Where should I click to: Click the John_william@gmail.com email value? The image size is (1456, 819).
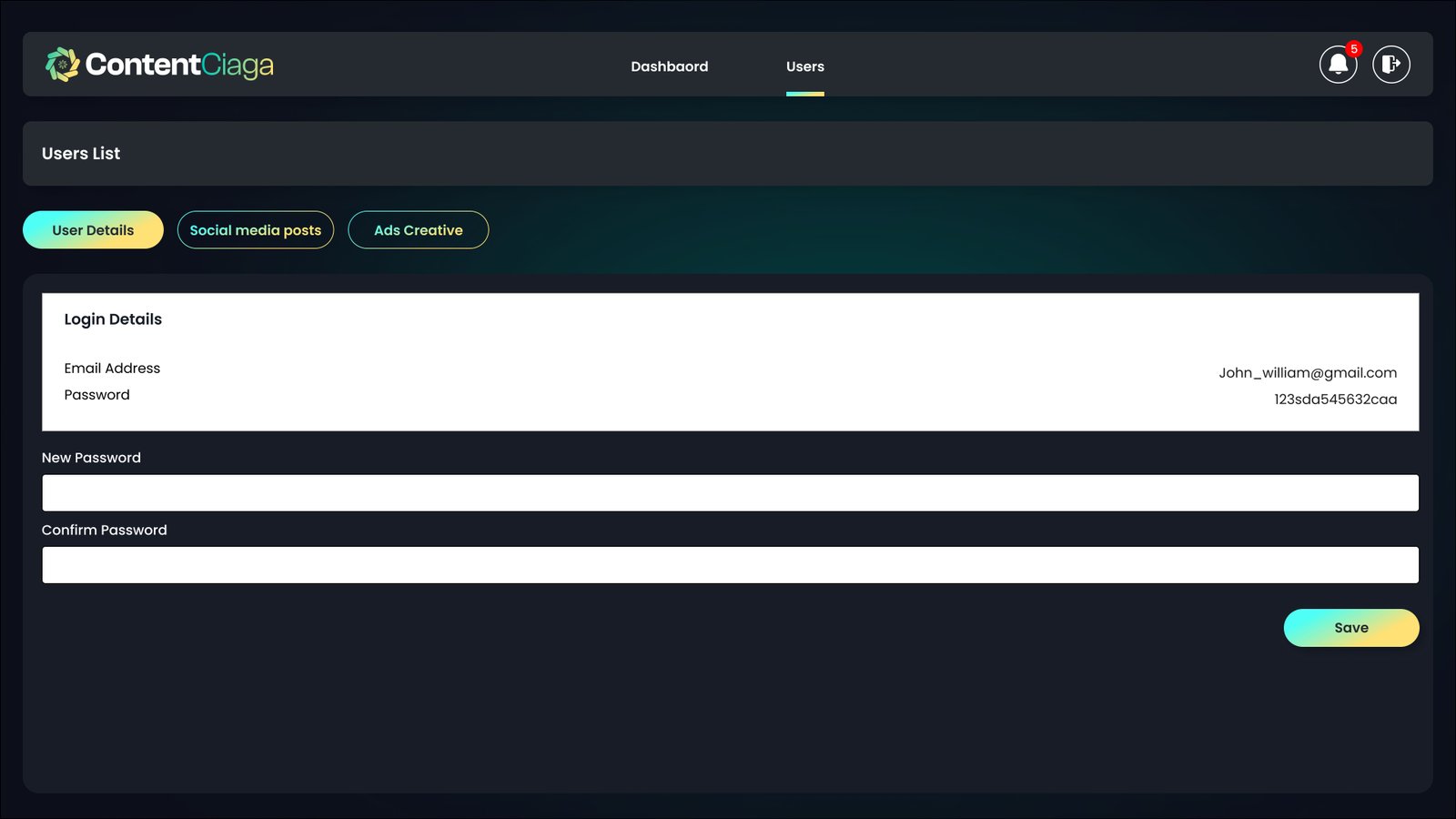[1308, 373]
